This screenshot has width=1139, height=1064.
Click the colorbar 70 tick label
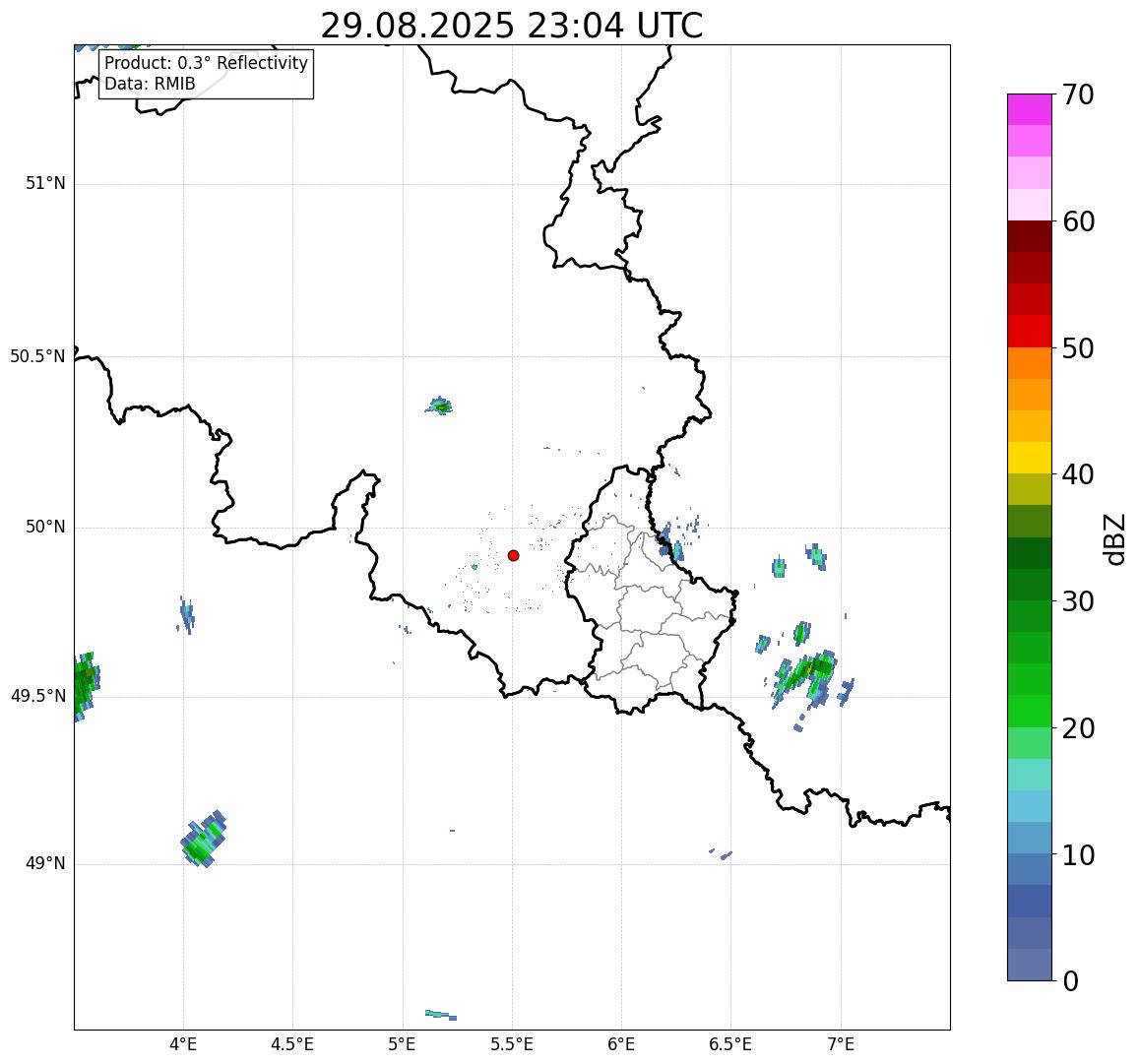[x=1078, y=94]
